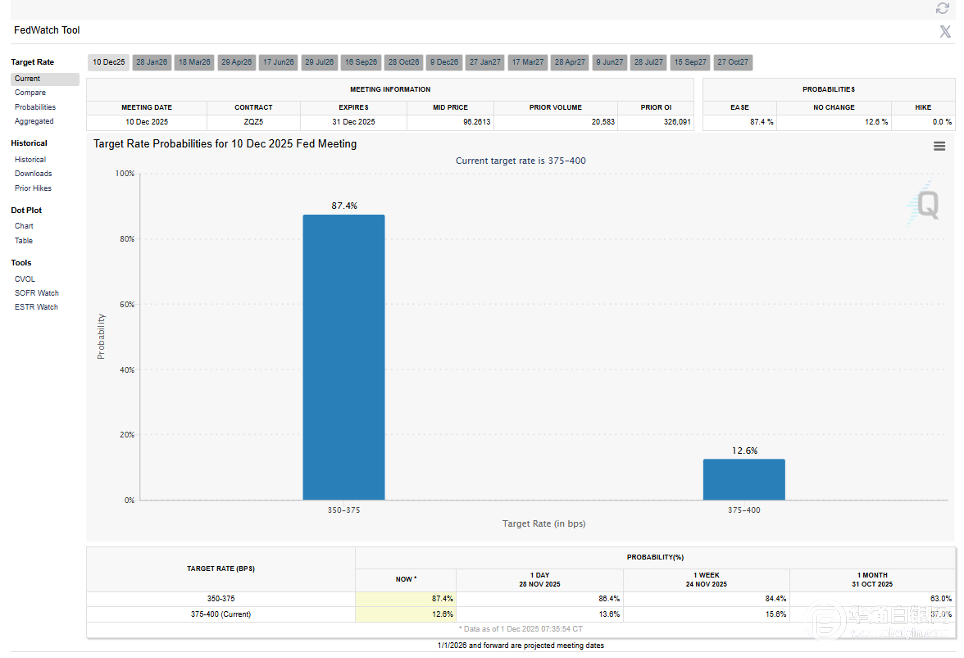Open the Dot Plot Table link
Viewport: 964px width, 658px height.
(x=24, y=240)
